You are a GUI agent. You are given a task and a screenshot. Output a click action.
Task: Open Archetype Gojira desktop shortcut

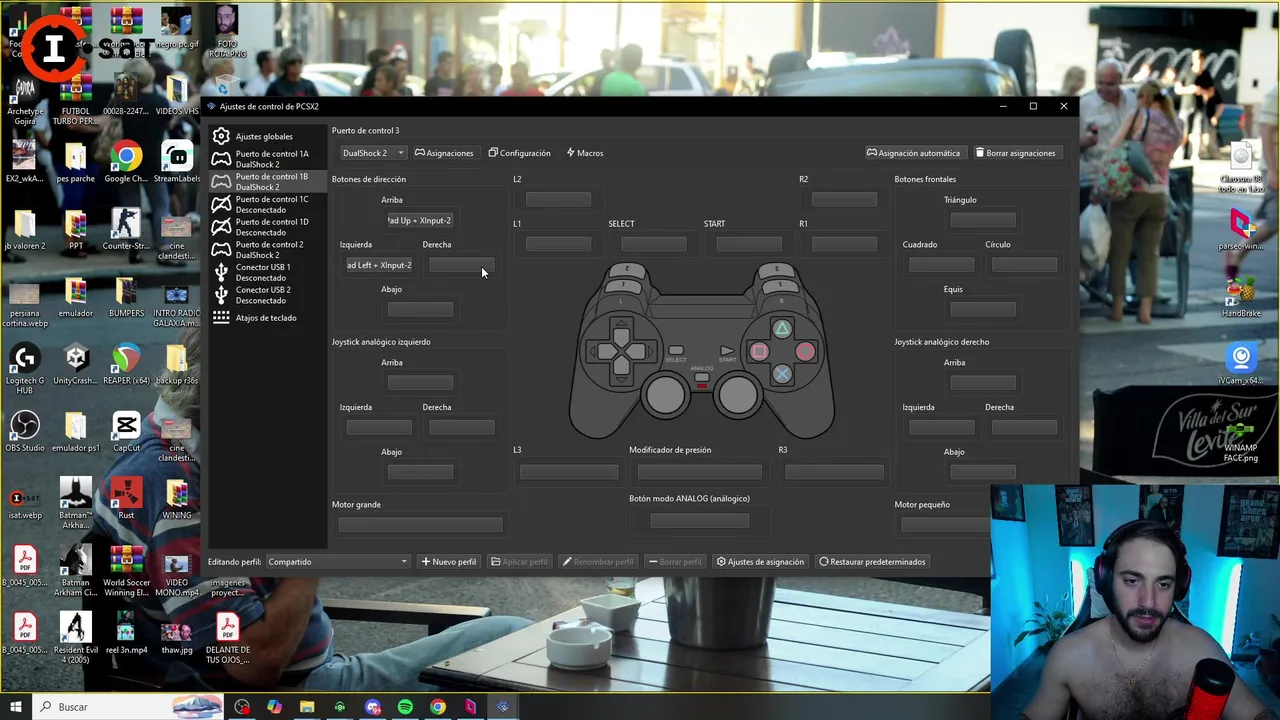point(25,100)
